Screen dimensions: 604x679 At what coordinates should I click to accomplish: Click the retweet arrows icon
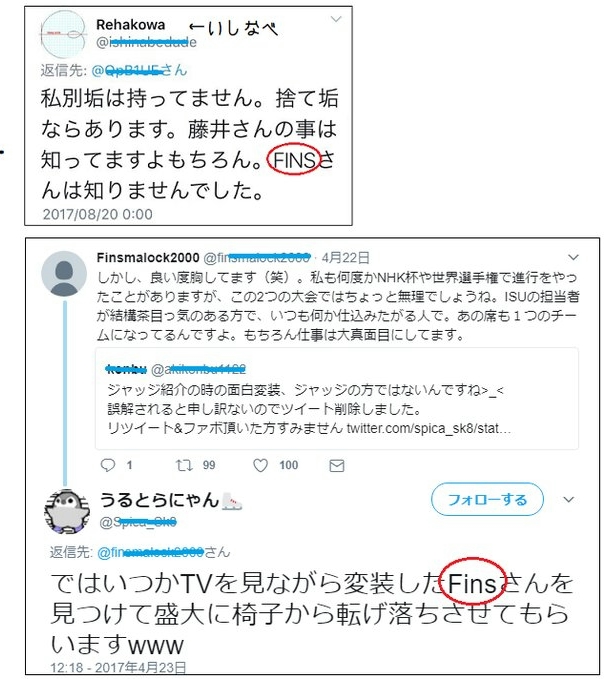pos(184,465)
